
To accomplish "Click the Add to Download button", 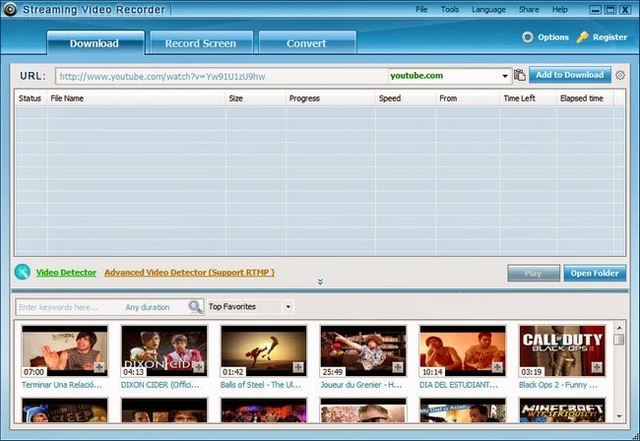I will (569, 75).
